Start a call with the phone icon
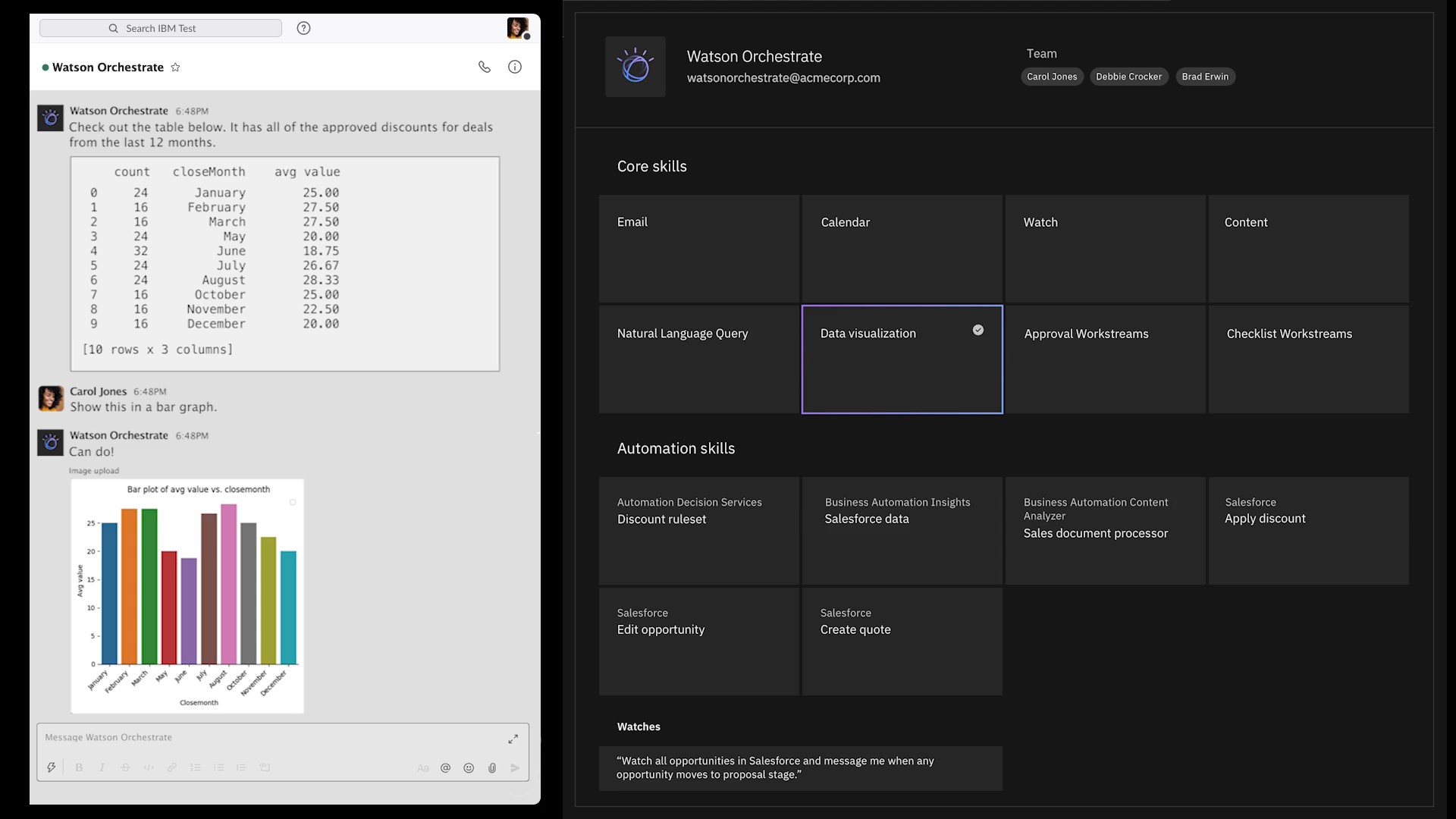This screenshot has height=819, width=1456. pos(484,67)
